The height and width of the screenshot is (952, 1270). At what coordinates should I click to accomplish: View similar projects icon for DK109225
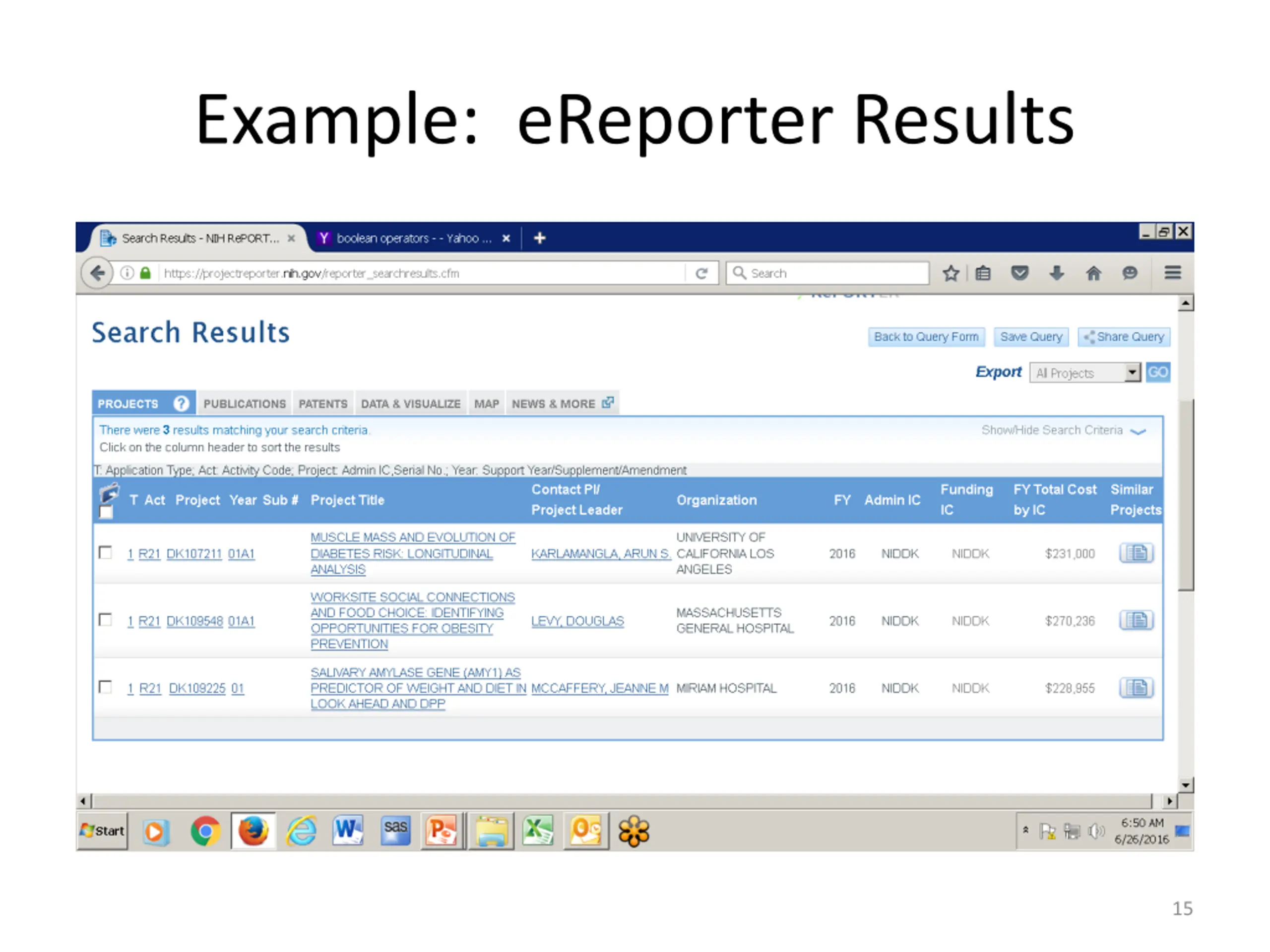(x=1136, y=687)
